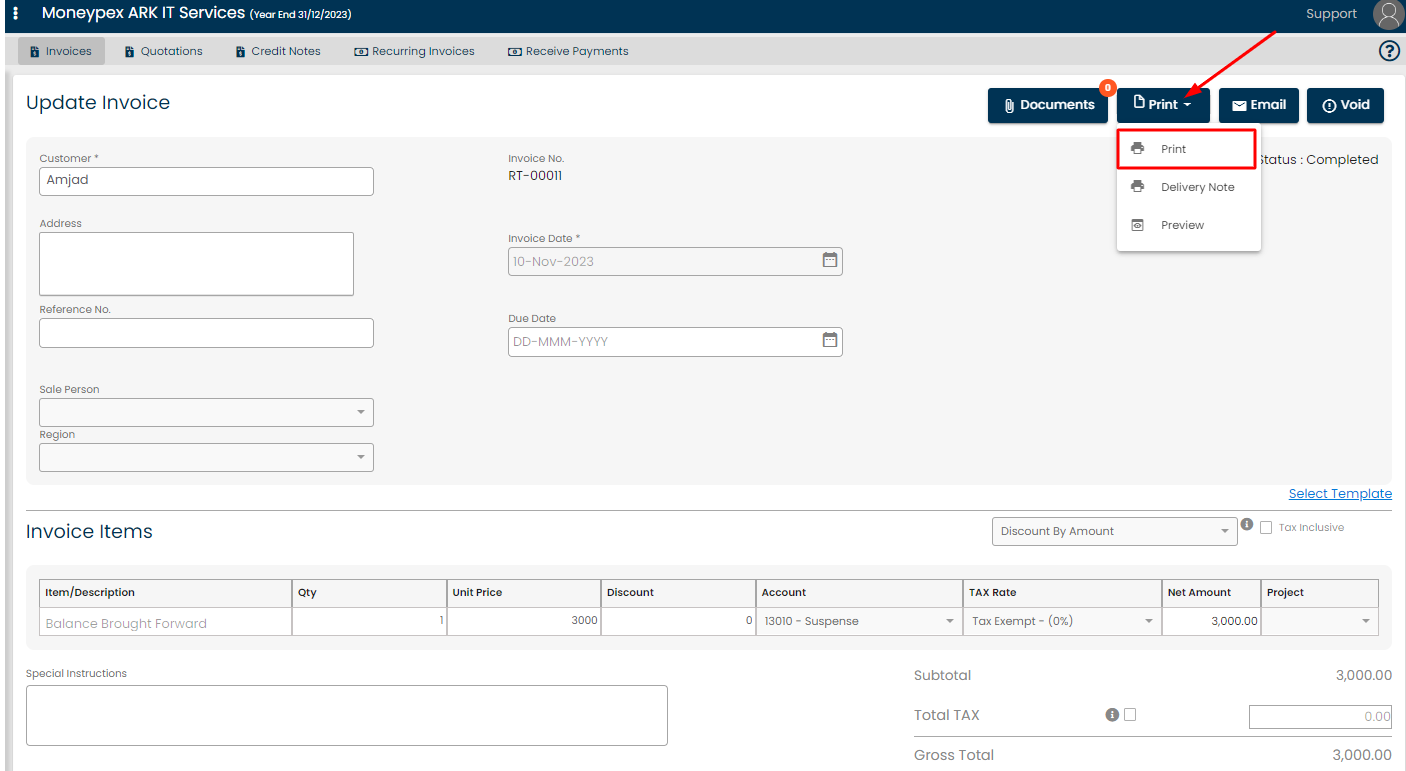
Task: Toggle the Total TAX override checkbox
Action: (1130, 714)
